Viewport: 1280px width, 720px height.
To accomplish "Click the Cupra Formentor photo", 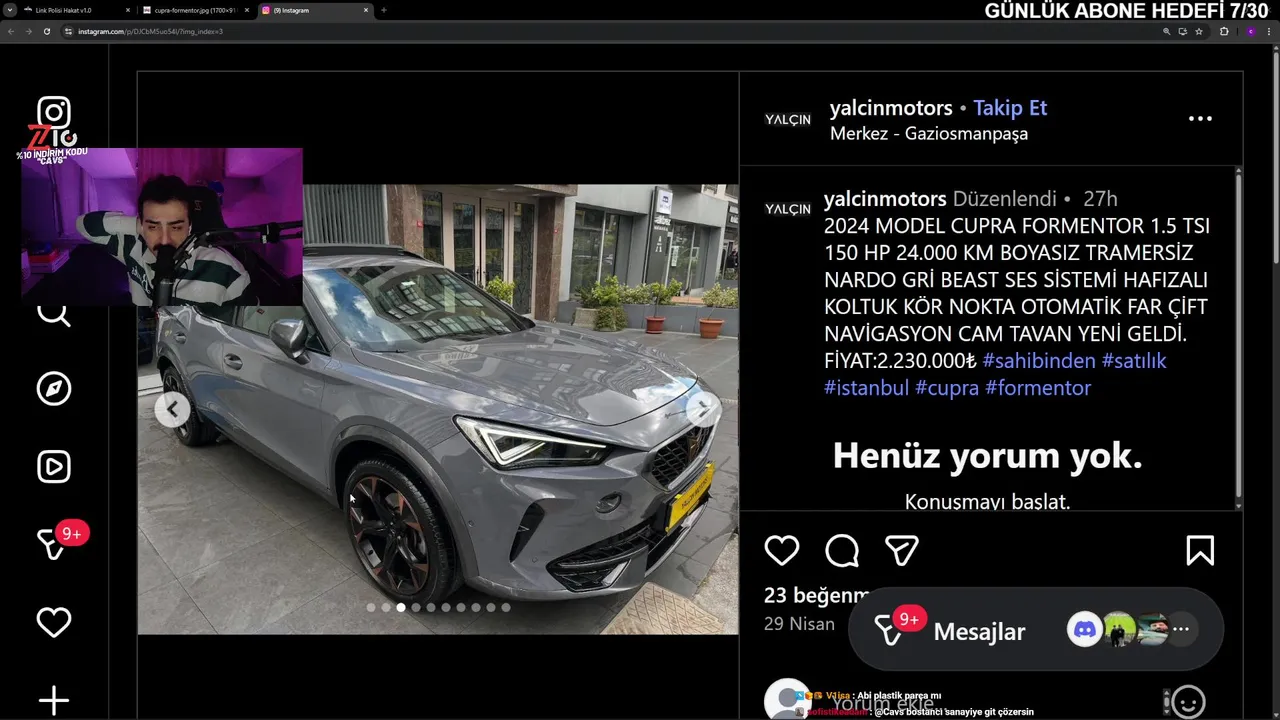I will [438, 409].
